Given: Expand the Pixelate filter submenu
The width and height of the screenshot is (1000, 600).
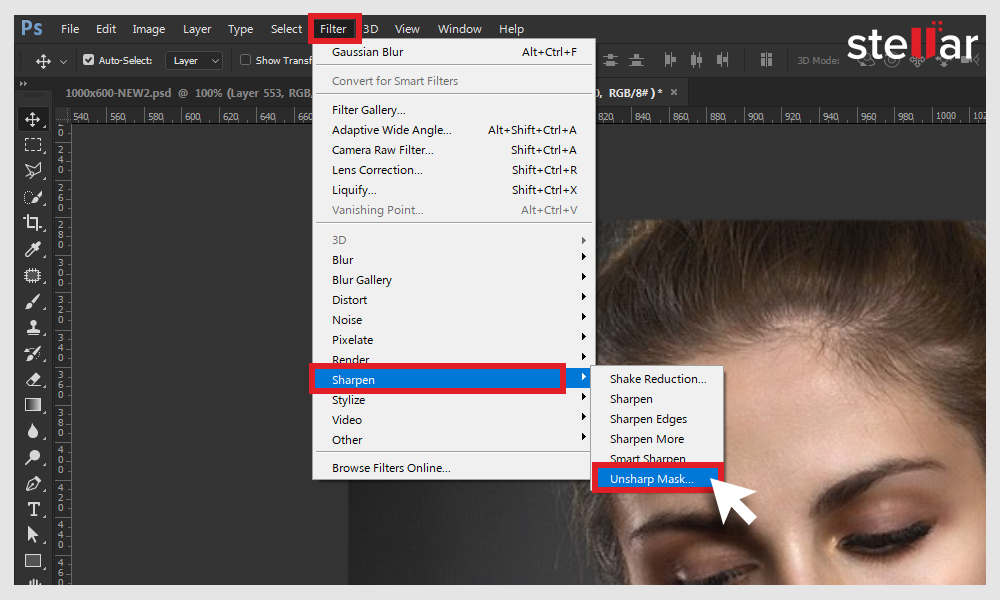Looking at the screenshot, I should tap(452, 340).
